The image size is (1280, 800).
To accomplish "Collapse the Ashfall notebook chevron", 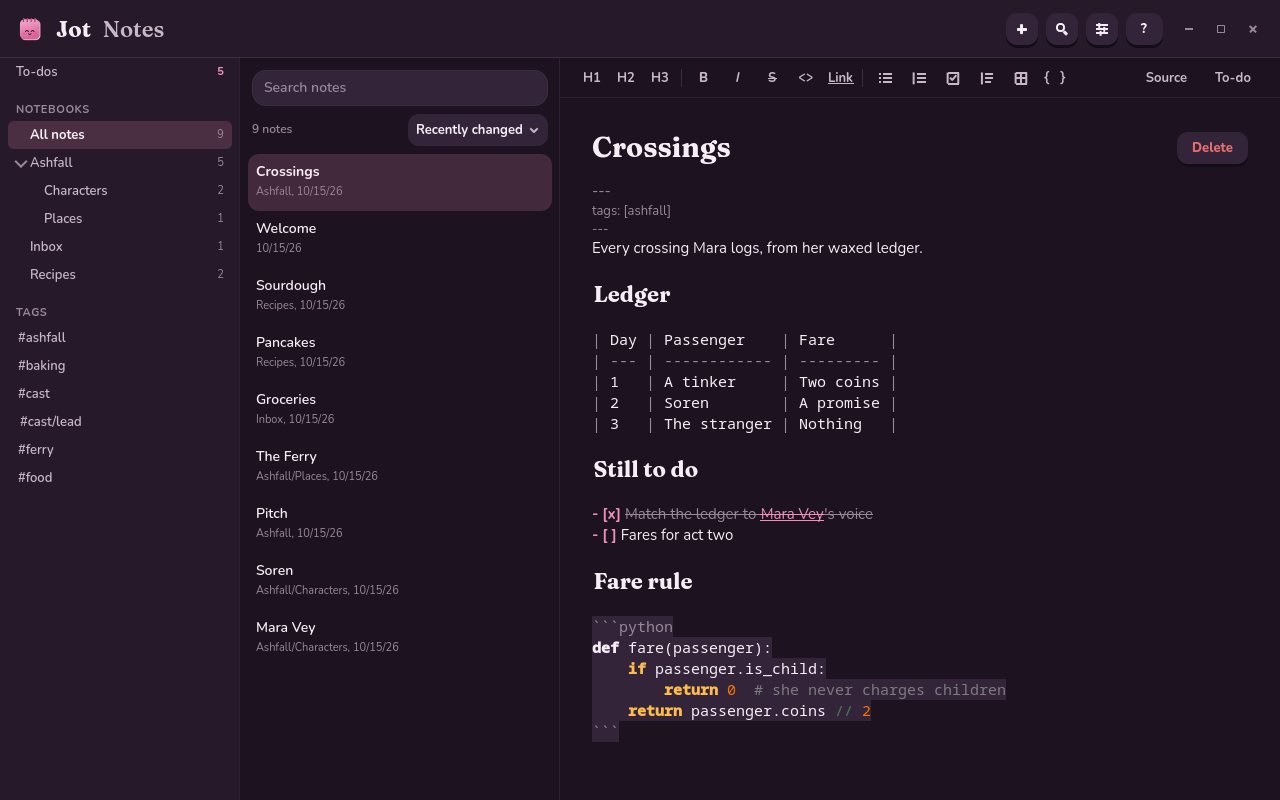I will pyautogui.click(x=21, y=163).
